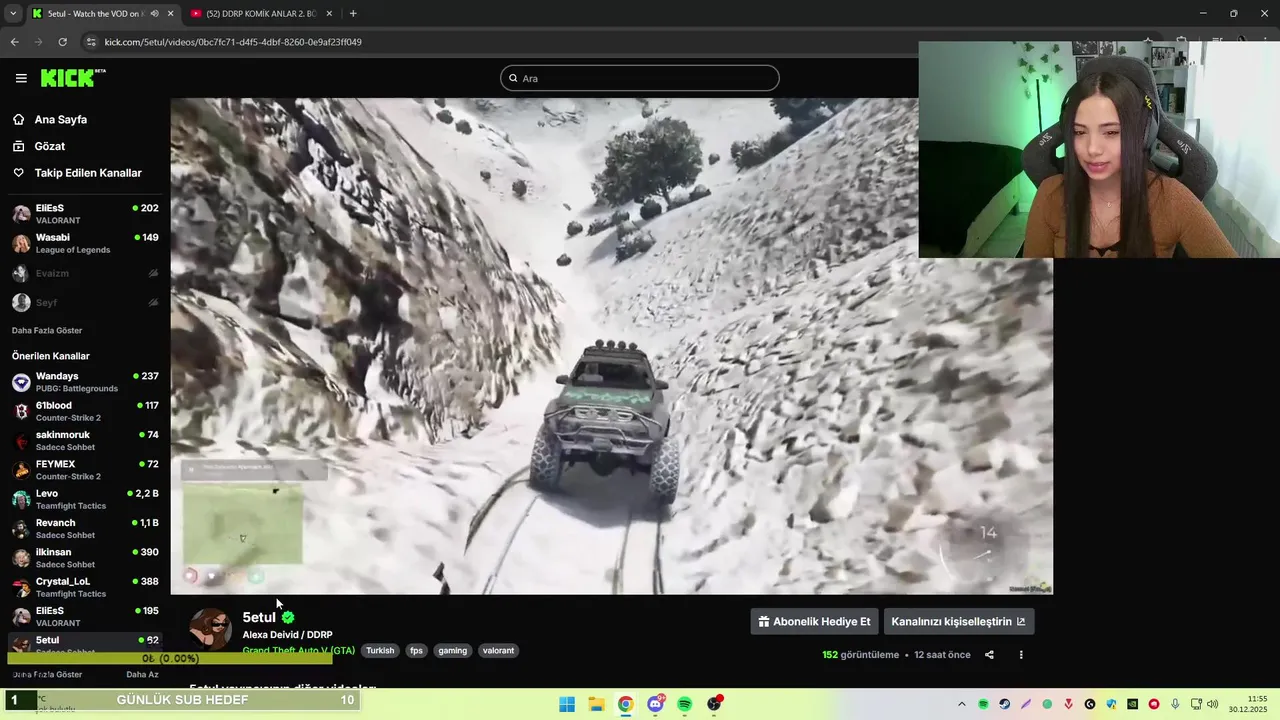
Task: Select the valorant tag
Action: click(x=498, y=650)
